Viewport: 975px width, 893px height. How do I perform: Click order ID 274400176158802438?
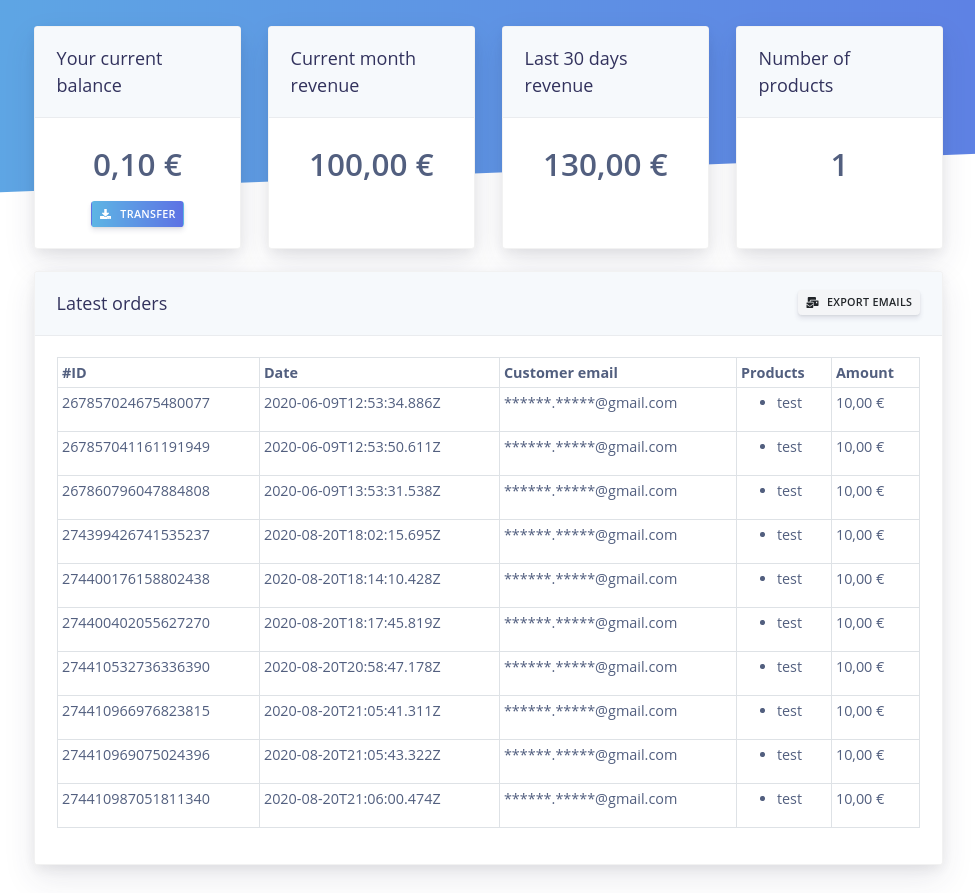tap(136, 580)
